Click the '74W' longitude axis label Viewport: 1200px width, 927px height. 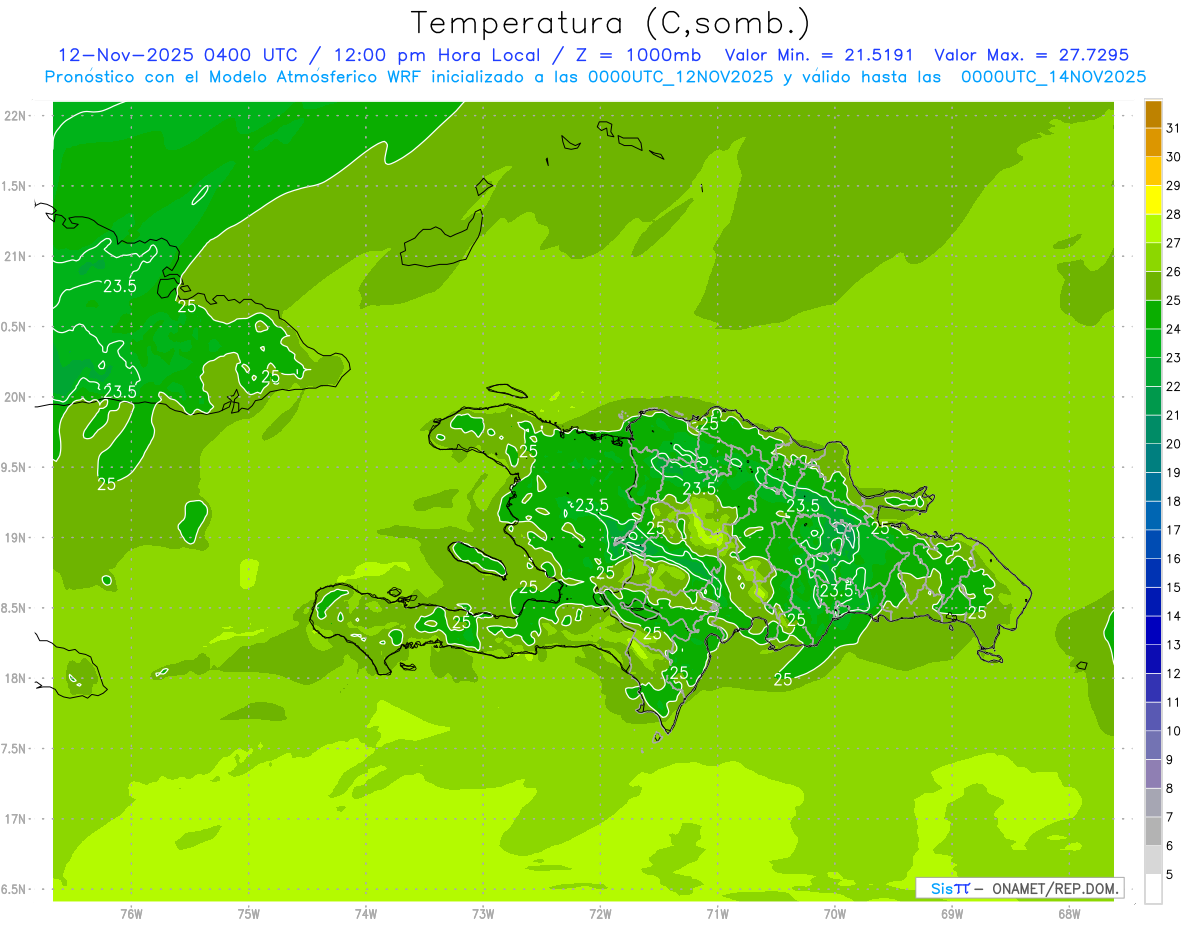tap(366, 913)
